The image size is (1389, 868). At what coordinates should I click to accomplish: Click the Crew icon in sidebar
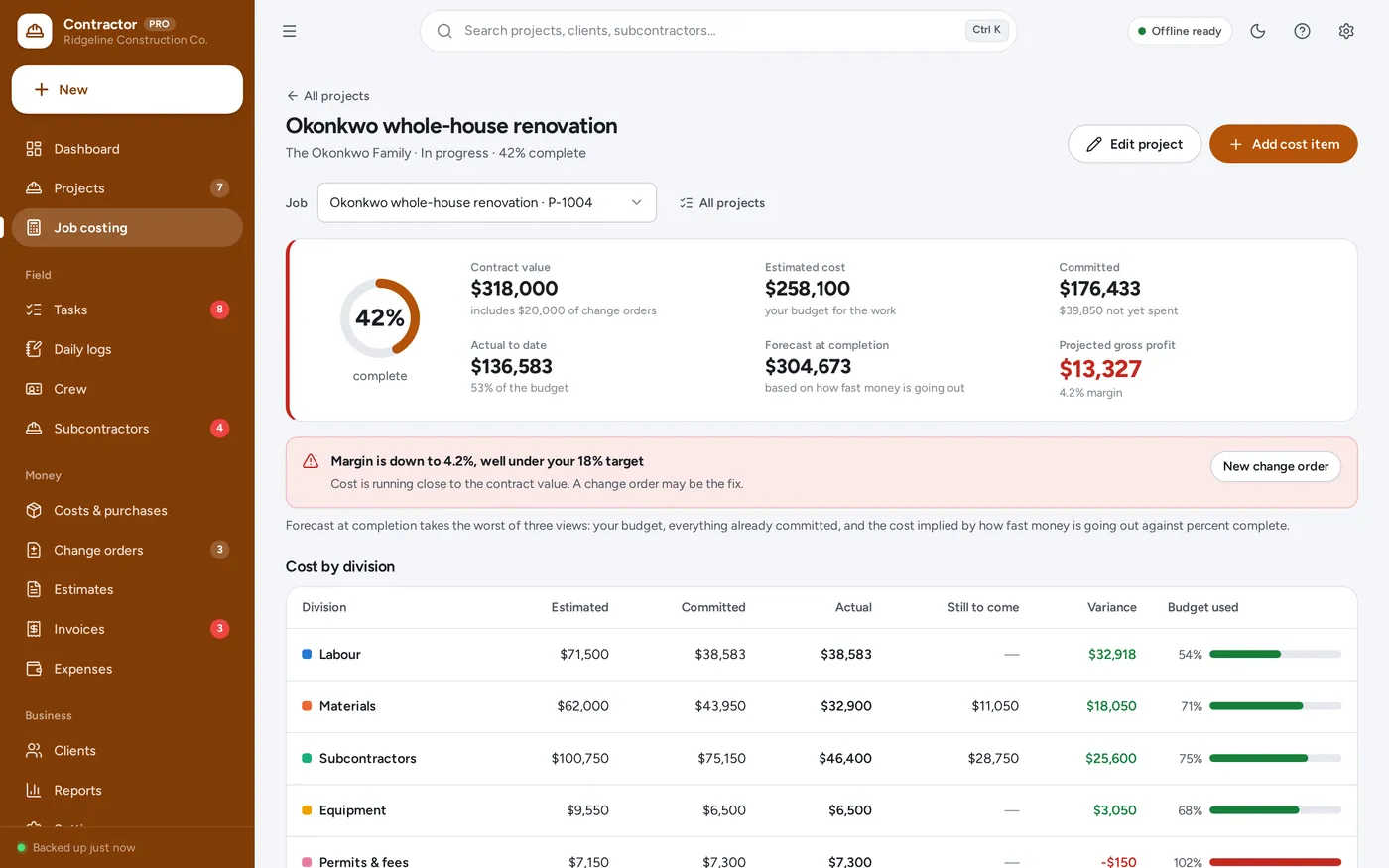(x=34, y=389)
